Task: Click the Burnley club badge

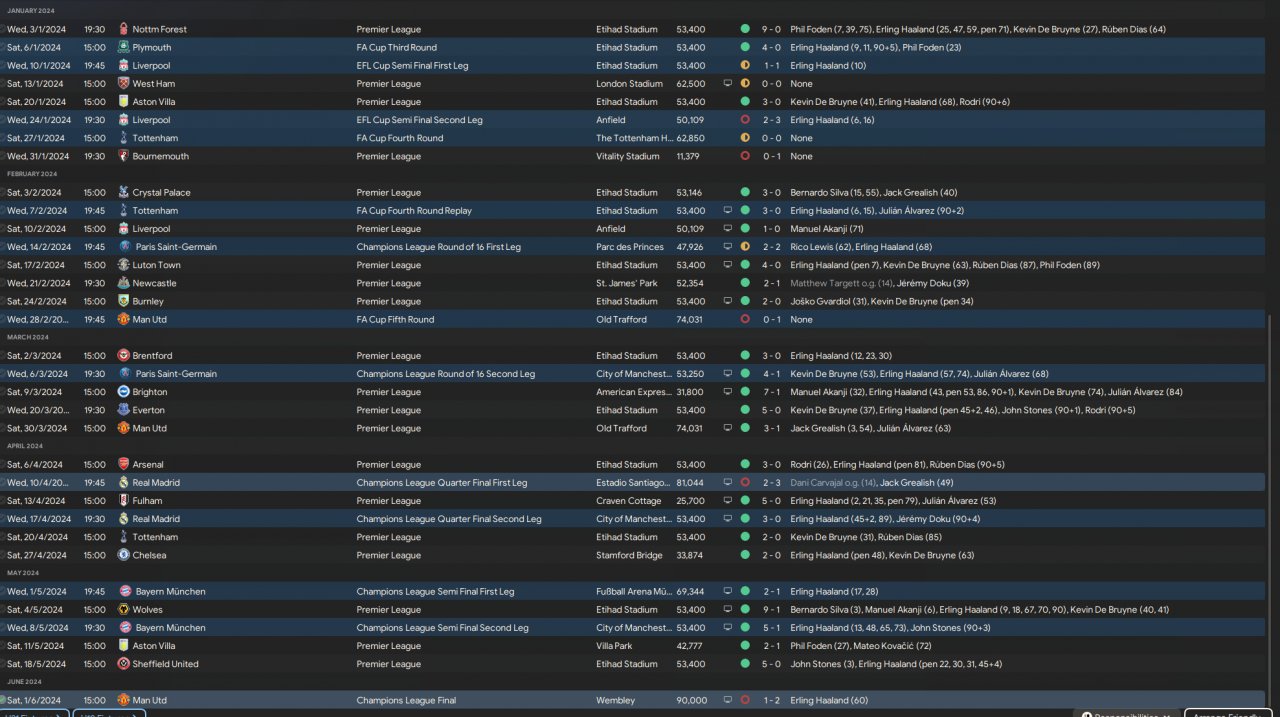Action: point(124,301)
